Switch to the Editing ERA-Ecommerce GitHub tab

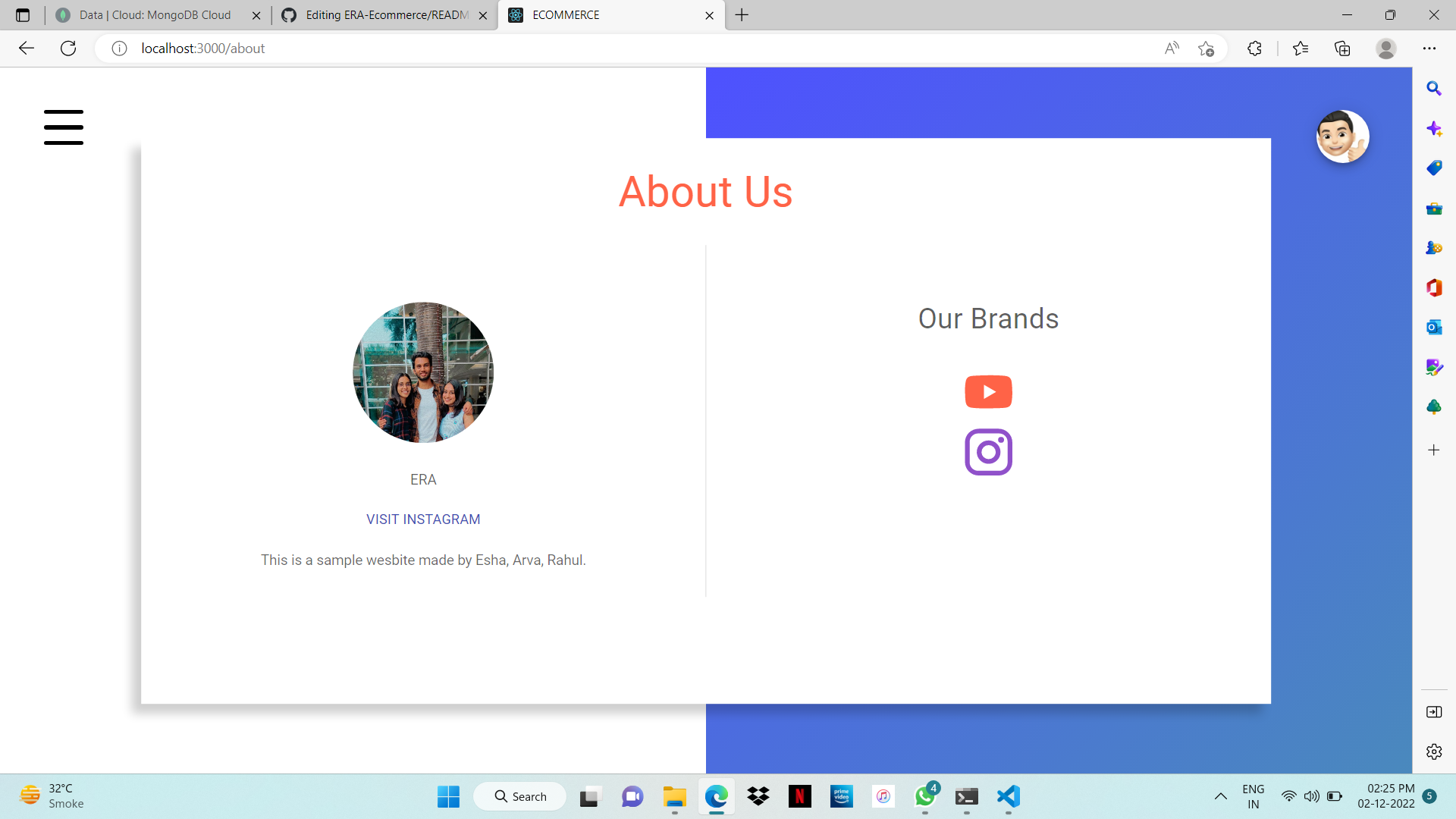tap(387, 15)
